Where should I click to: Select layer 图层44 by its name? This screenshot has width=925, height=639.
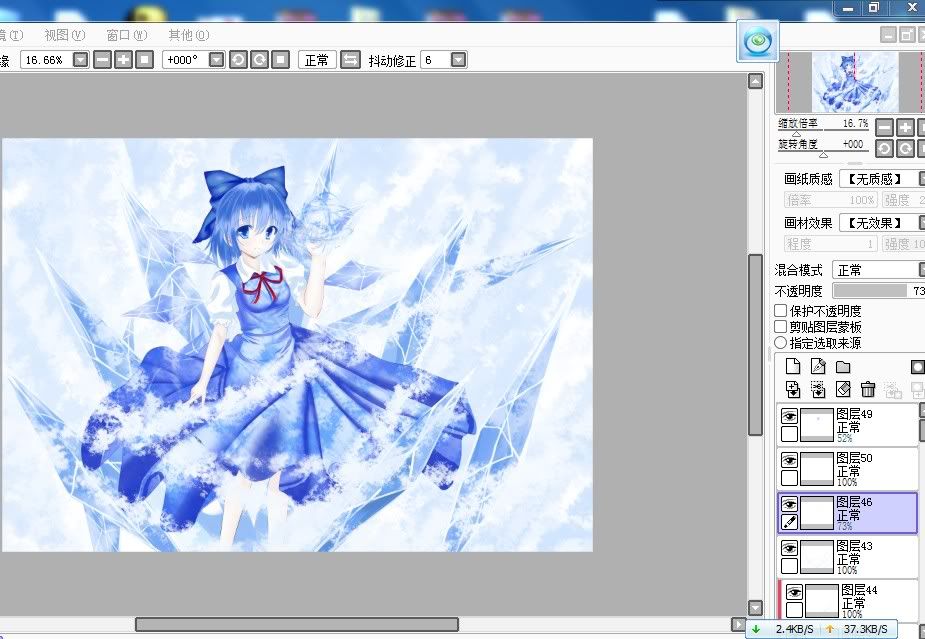point(860,589)
